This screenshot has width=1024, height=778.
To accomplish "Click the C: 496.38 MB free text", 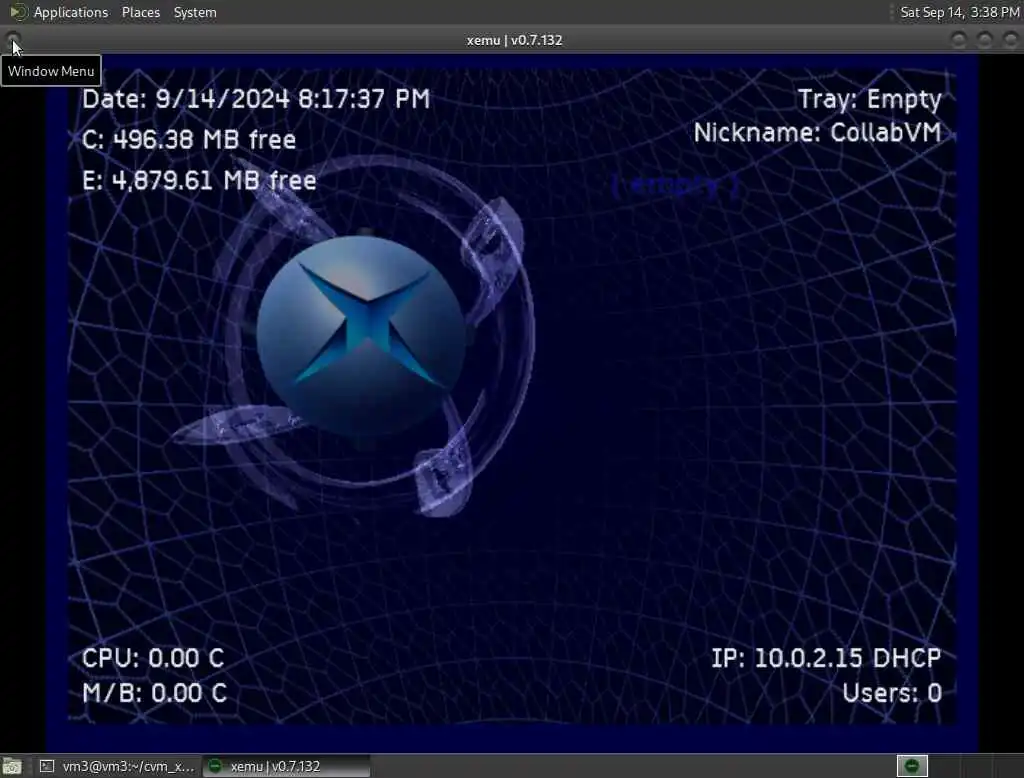I will coord(189,140).
